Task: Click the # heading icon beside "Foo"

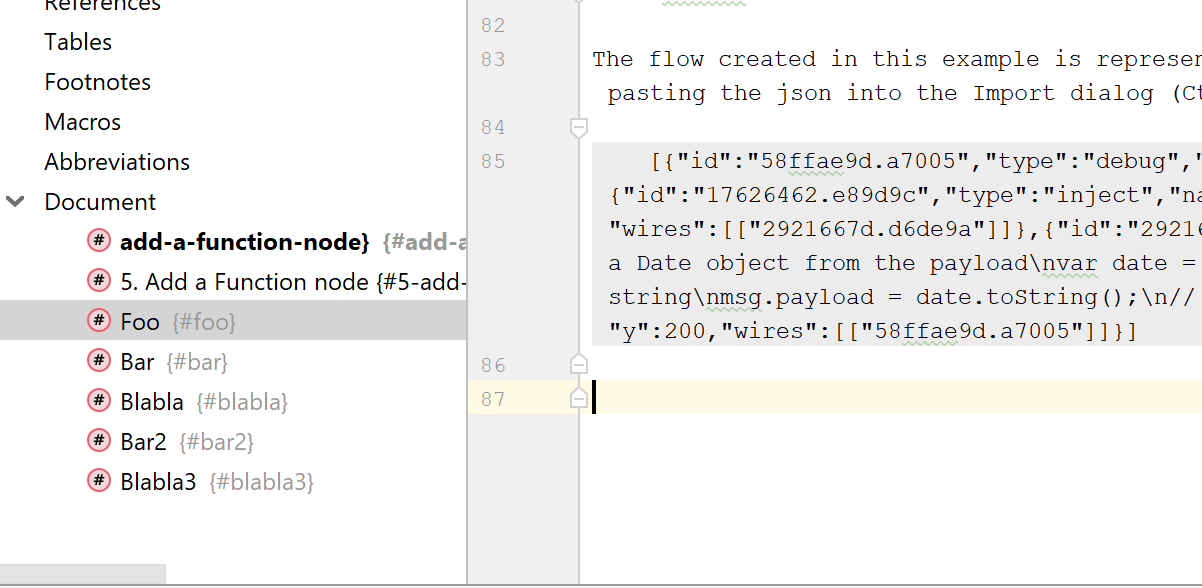Action: (99, 321)
